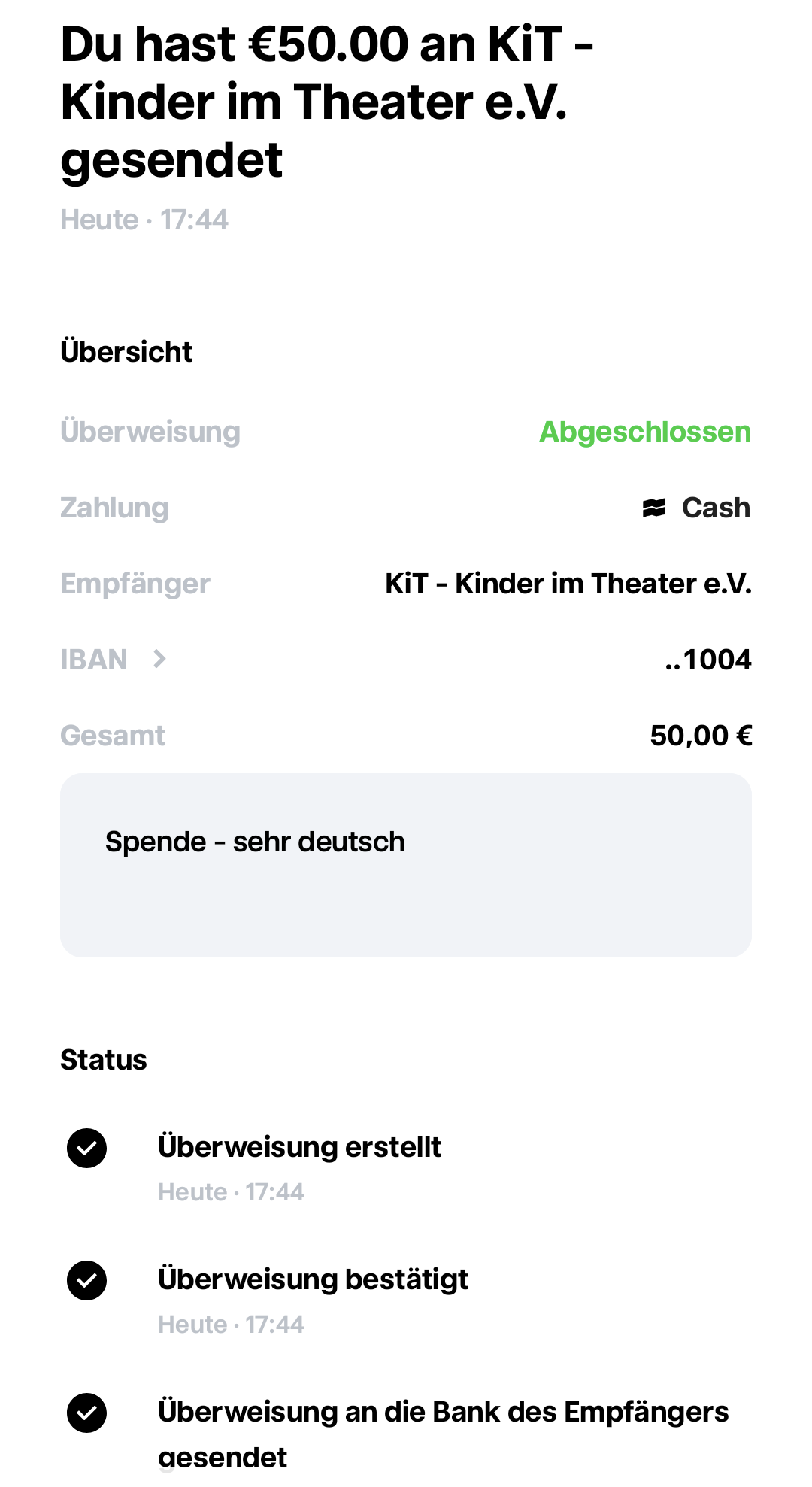
Task: Tap the Übersicht section heading
Action: pyautogui.click(x=126, y=352)
